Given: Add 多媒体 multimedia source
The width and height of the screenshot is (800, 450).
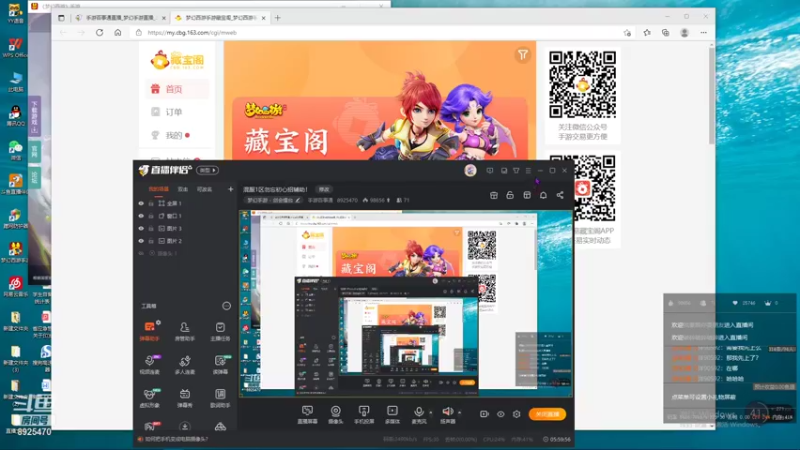Looking at the screenshot, I should (x=392, y=415).
